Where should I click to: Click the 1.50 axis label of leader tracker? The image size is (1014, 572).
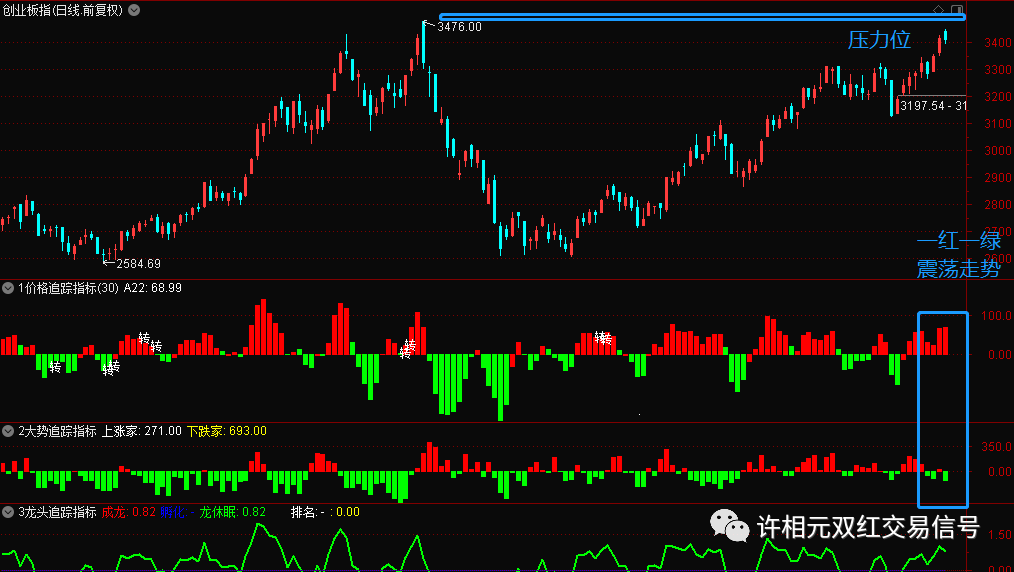[x=1001, y=535]
